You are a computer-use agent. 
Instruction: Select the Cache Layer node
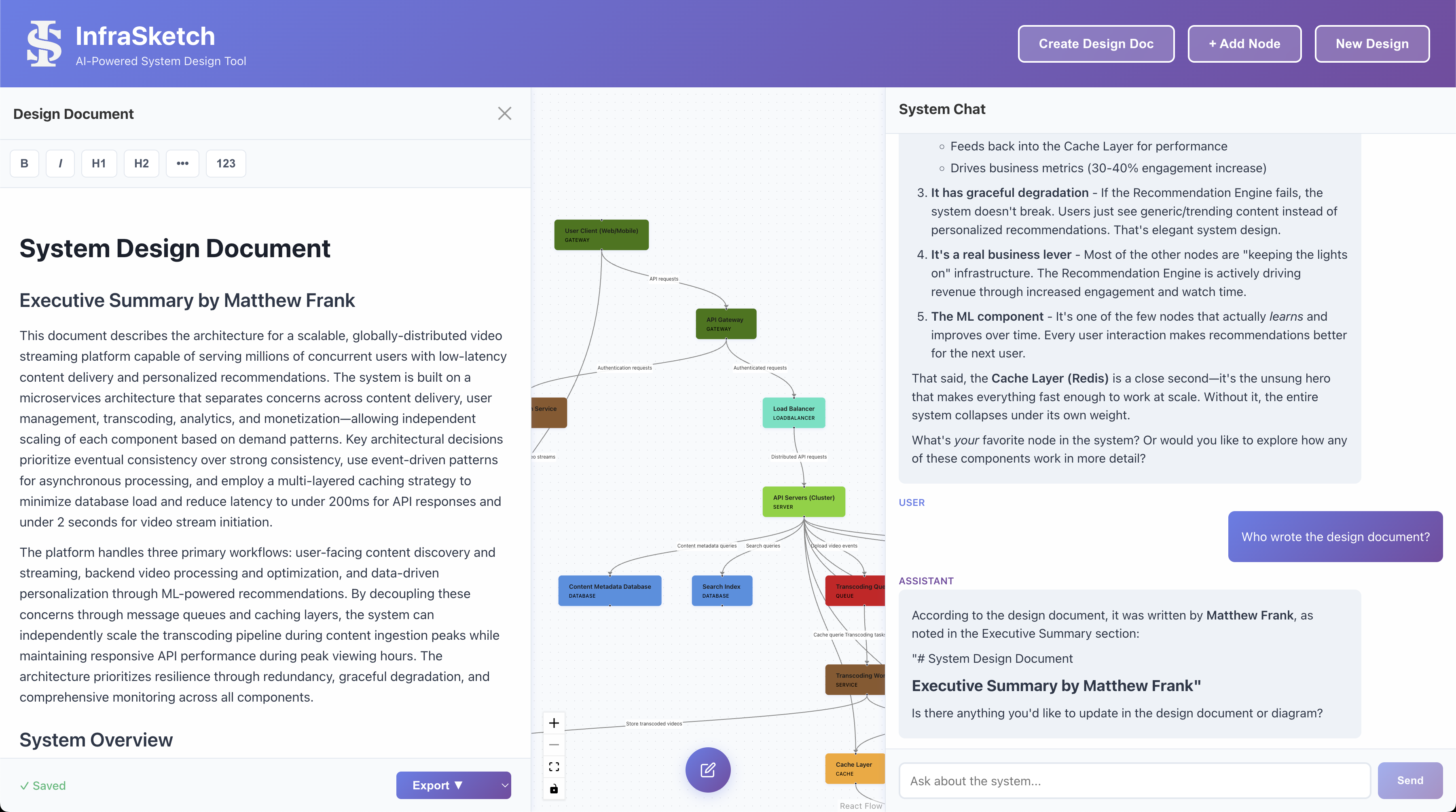click(x=854, y=768)
